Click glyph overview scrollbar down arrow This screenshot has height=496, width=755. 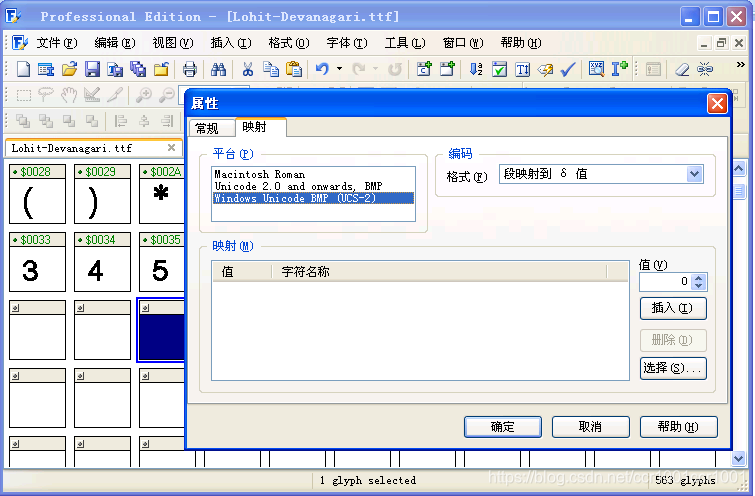[738, 458]
